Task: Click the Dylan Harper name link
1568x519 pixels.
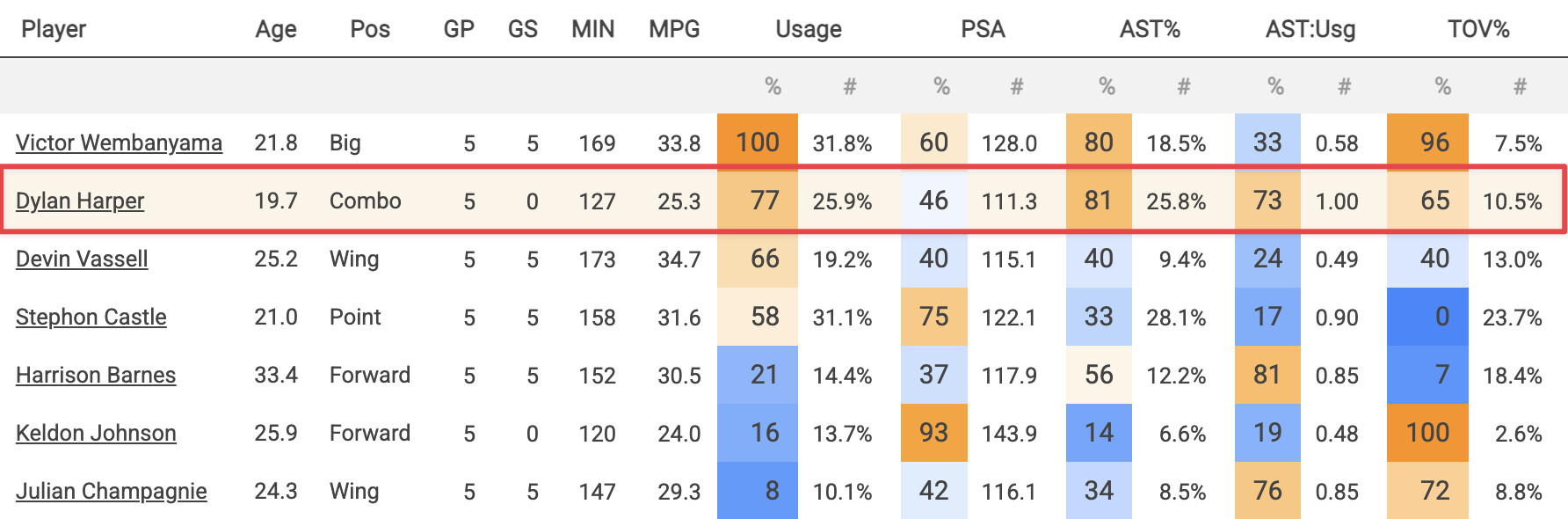Action: click(80, 201)
